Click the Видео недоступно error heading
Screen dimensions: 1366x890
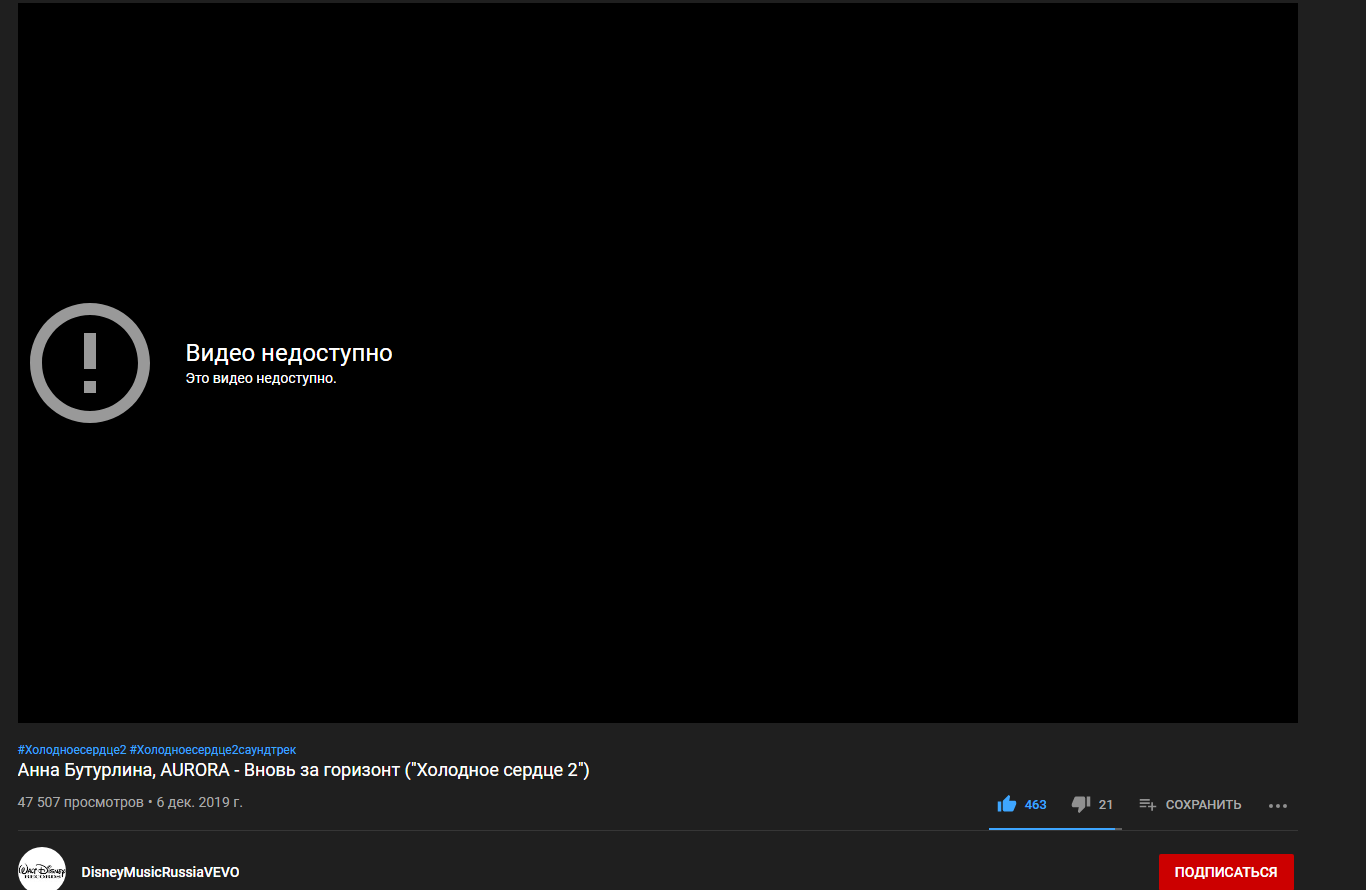(x=289, y=353)
